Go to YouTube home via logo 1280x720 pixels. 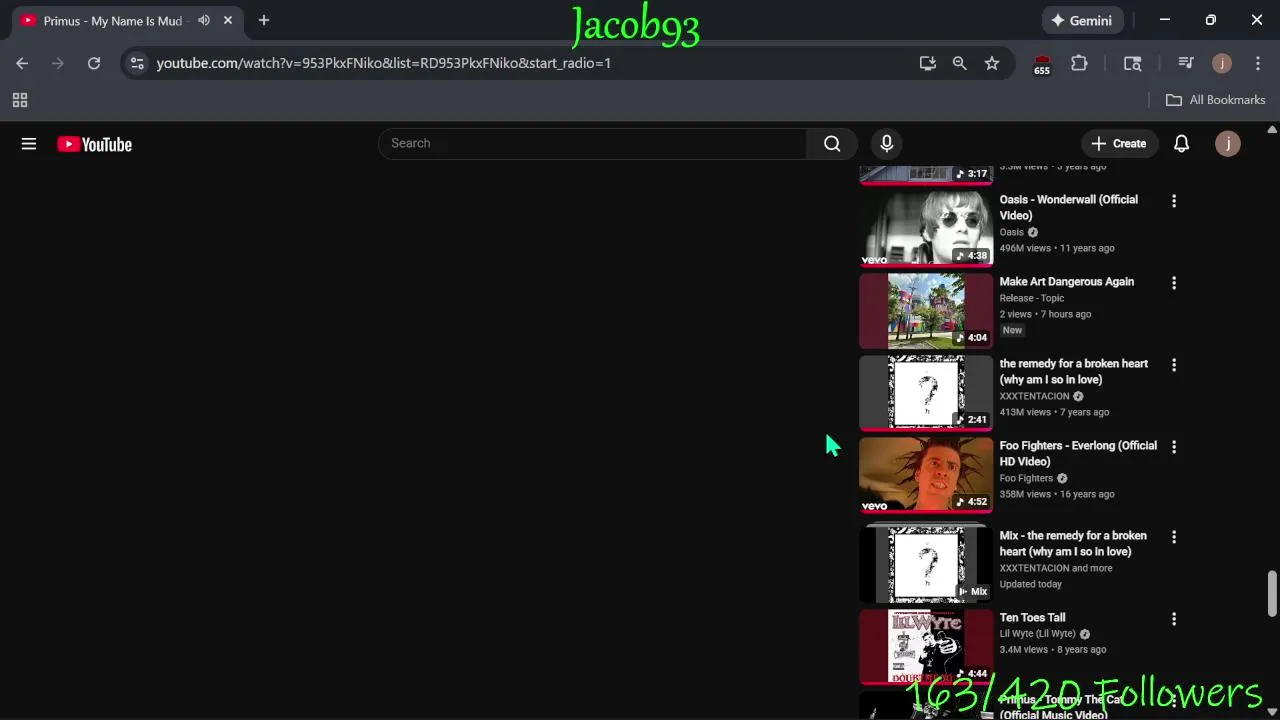tap(95, 144)
